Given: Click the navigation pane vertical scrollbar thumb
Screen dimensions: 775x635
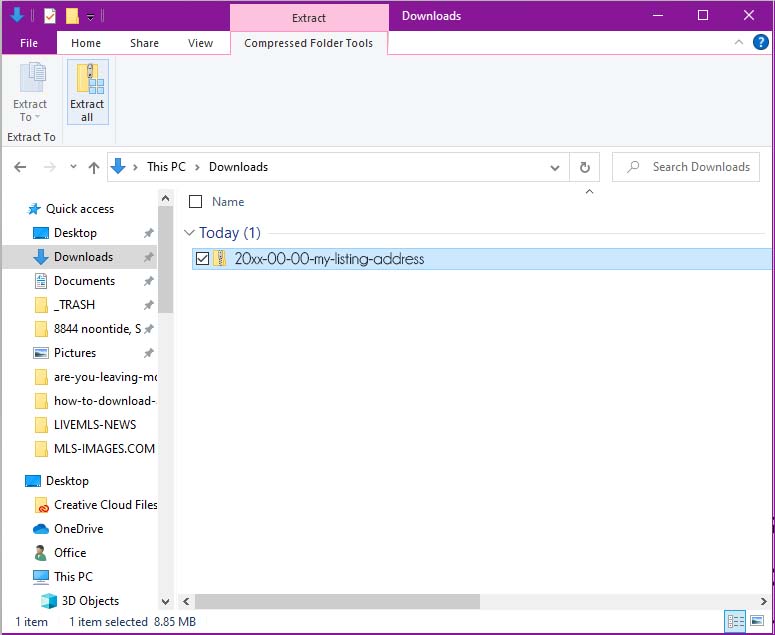Looking at the screenshot, I should pyautogui.click(x=166, y=259).
